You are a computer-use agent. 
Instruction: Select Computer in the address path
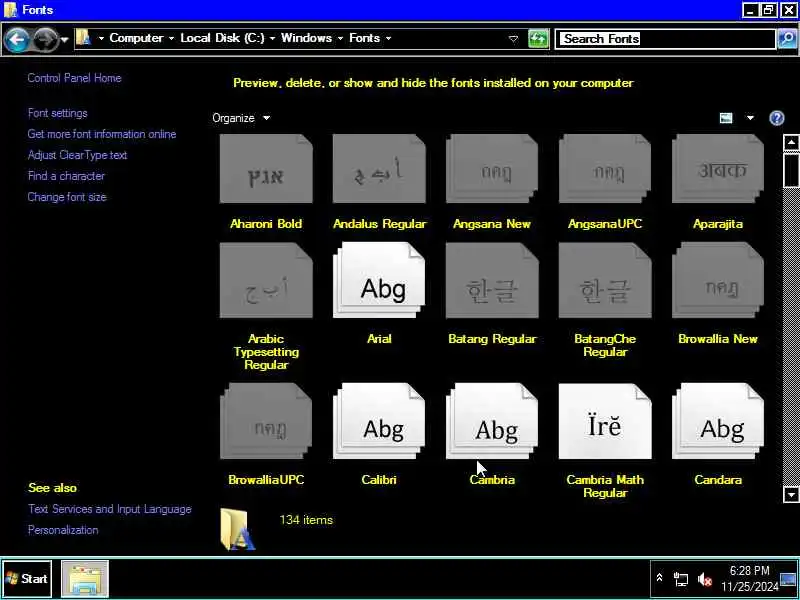click(x=136, y=38)
